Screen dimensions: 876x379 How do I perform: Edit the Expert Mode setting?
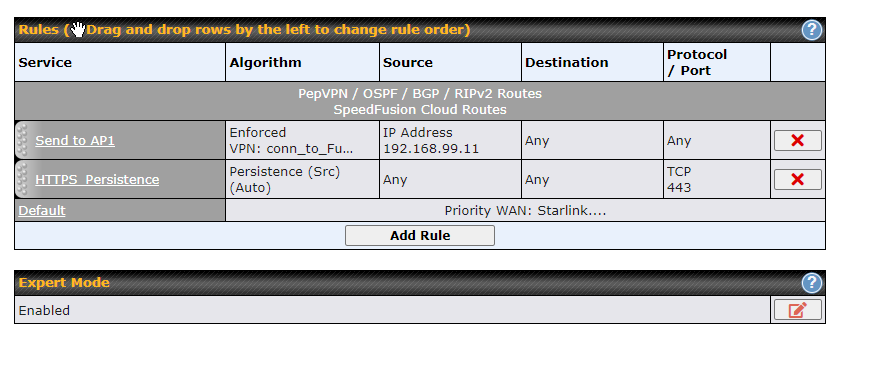click(797, 310)
